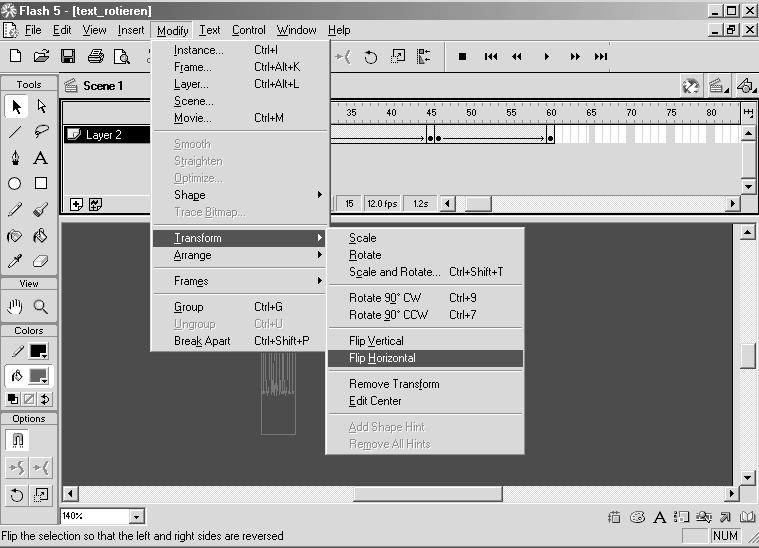Choose Flip Vertical menu entry
This screenshot has height=548, width=759.
[425, 341]
